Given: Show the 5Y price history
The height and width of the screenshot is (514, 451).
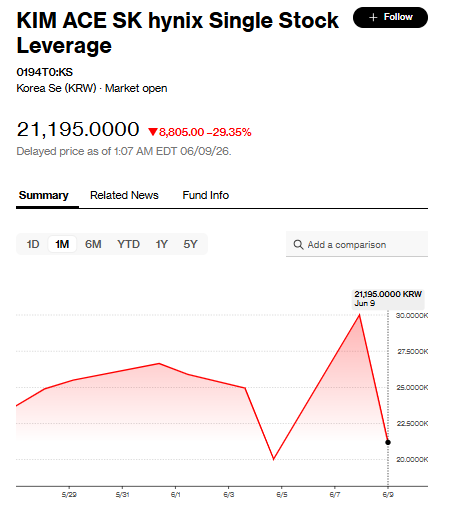Looking at the screenshot, I should point(190,244).
